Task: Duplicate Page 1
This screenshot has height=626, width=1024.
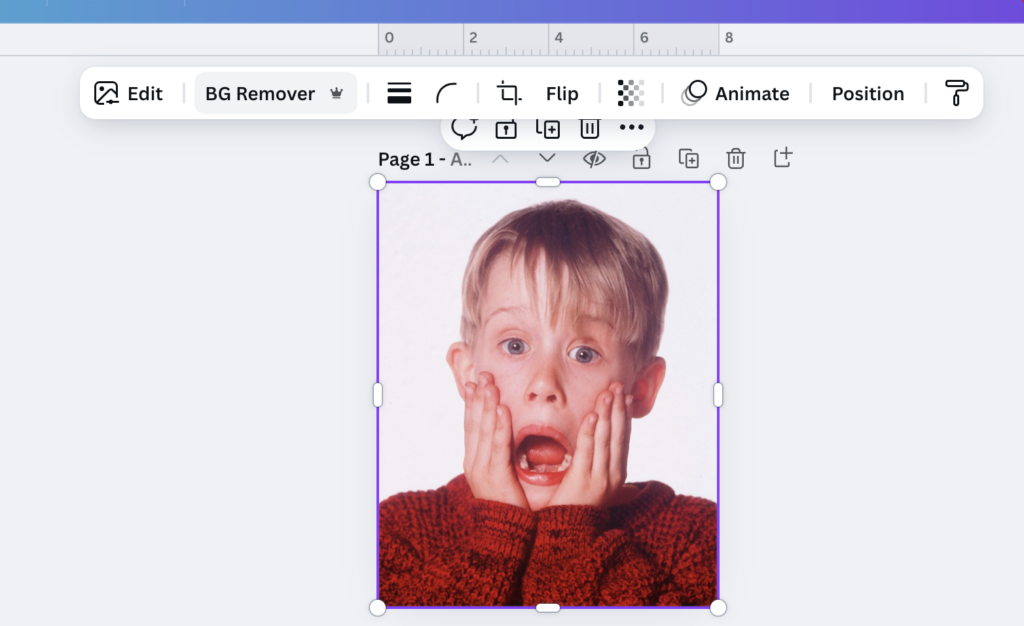Action: tap(688, 159)
